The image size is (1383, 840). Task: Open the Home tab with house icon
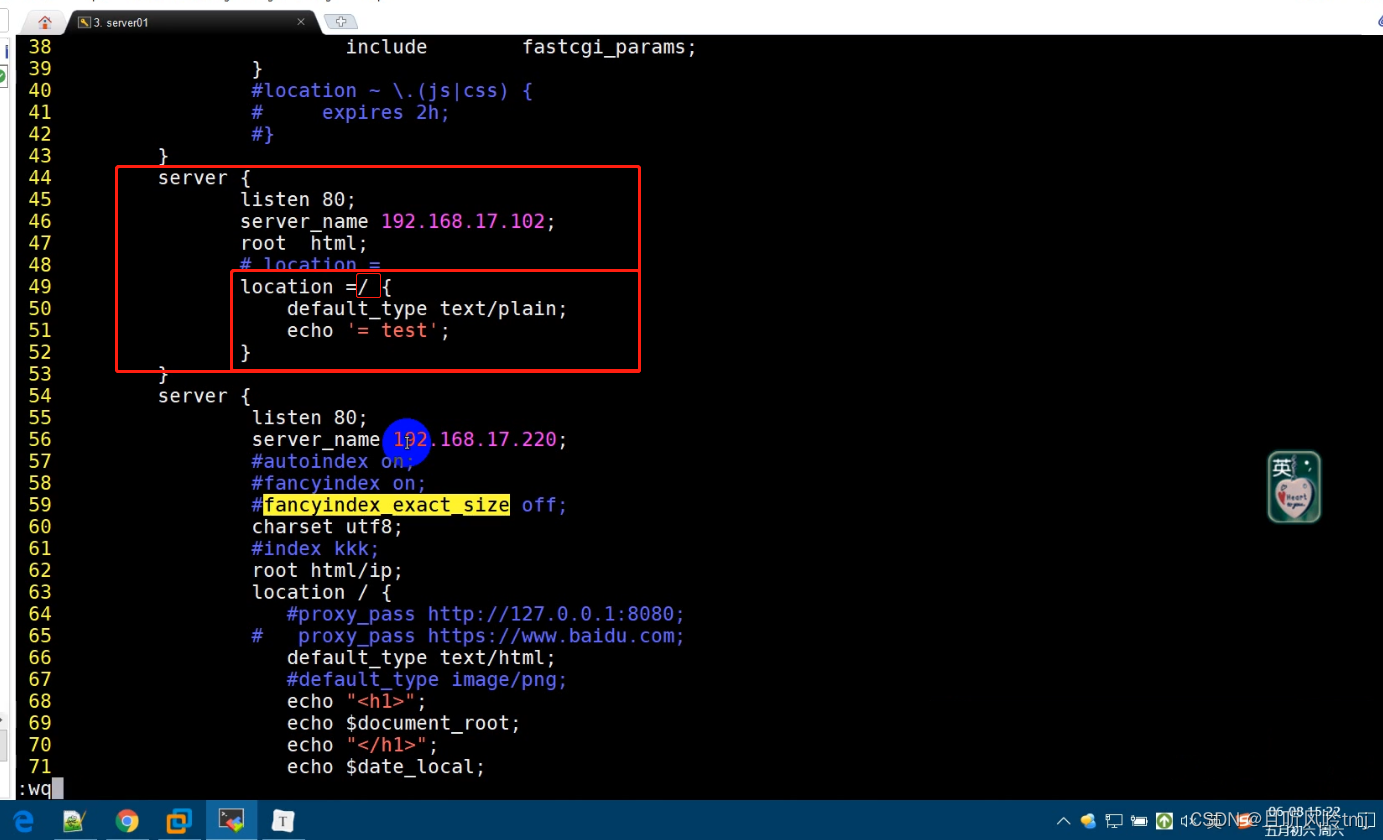(44, 22)
